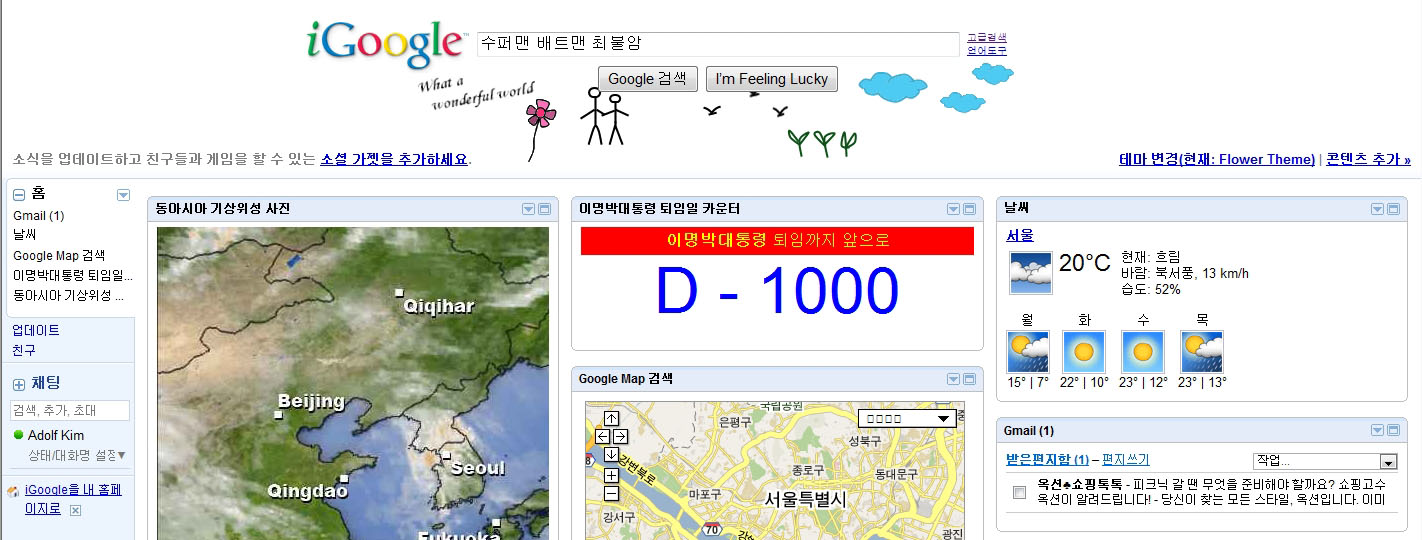Click the 목 forecast weather icon
The image size is (1422, 540).
1202,352
